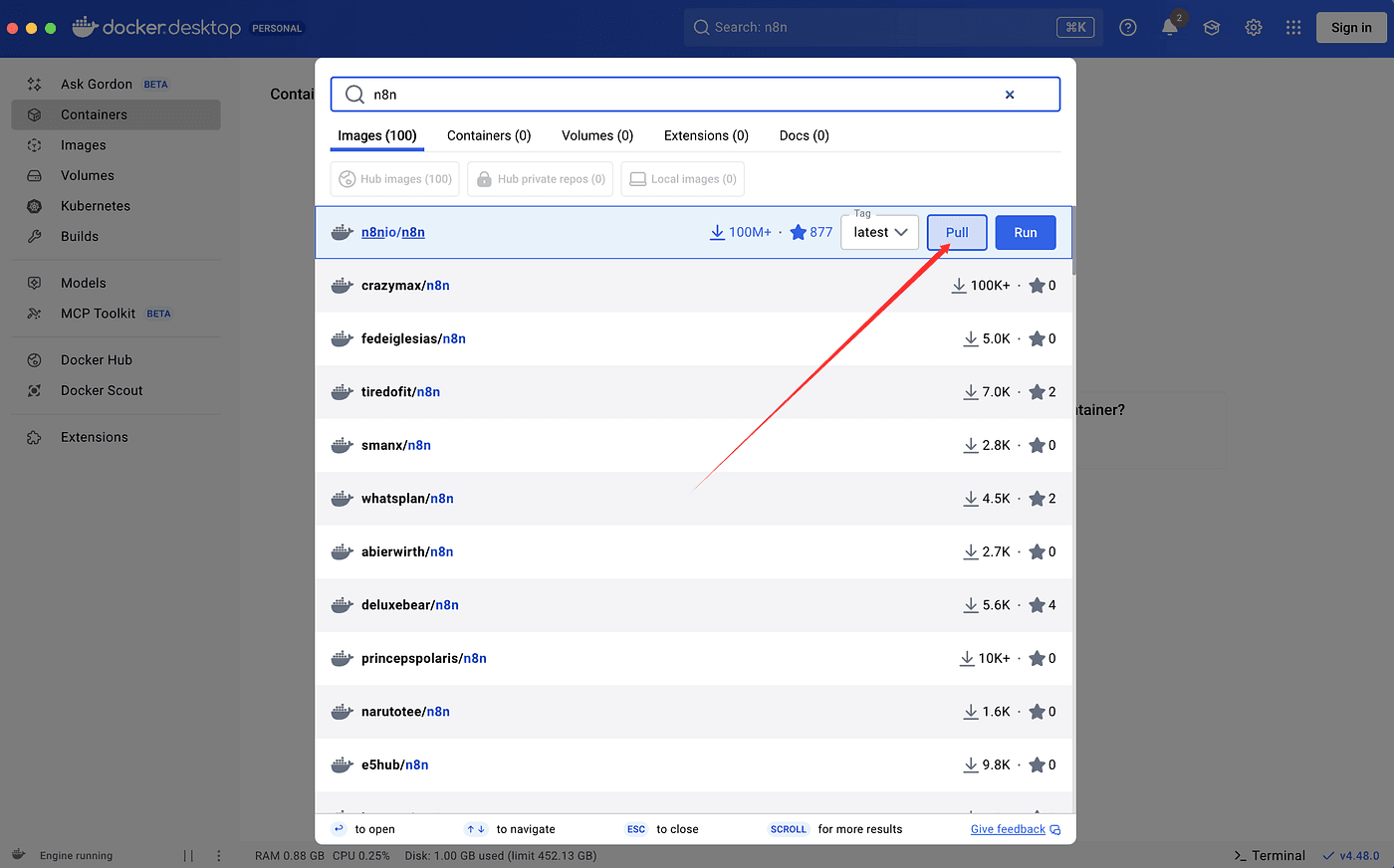Switch to the Extensions (0) tab
The height and width of the screenshot is (868, 1394).
click(706, 135)
